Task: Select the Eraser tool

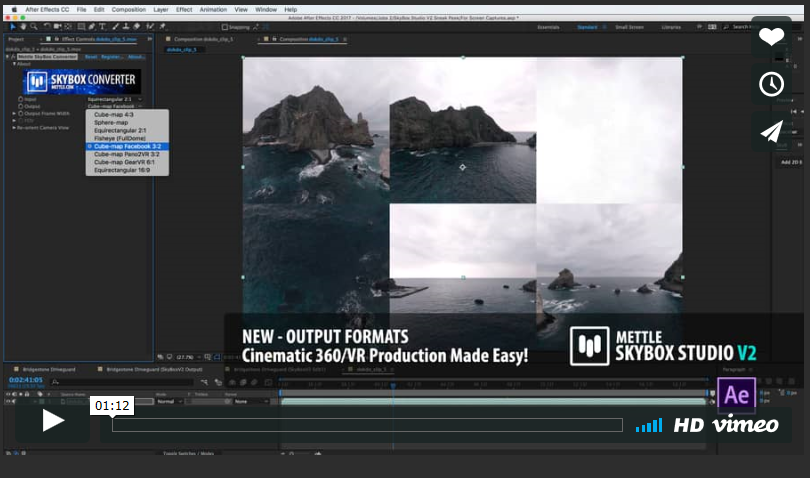Action: tap(136, 26)
